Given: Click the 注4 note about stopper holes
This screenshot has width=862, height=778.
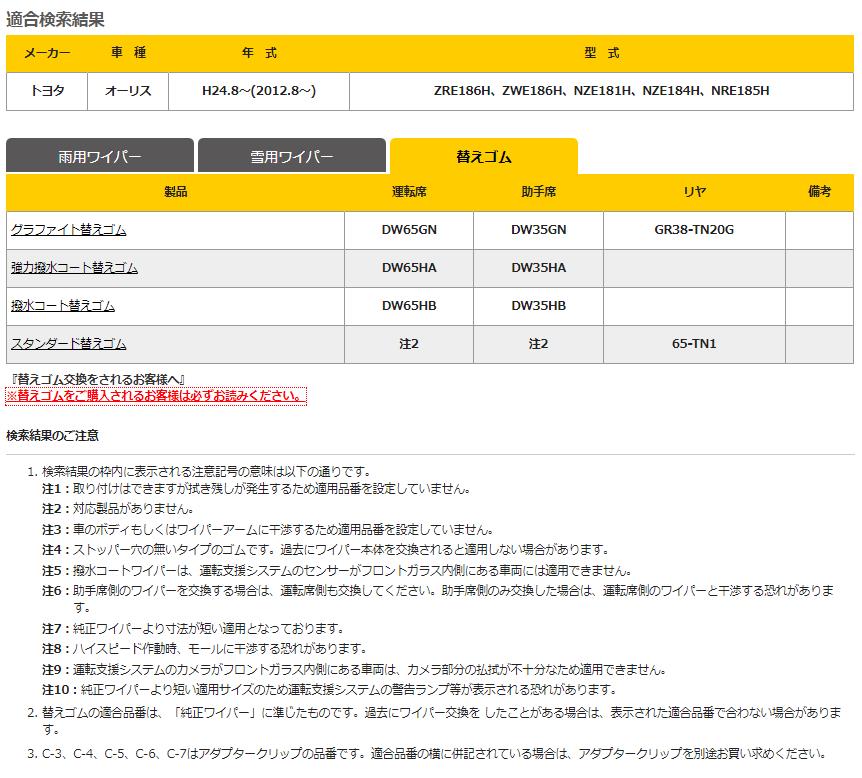Looking at the screenshot, I should (x=326, y=550).
